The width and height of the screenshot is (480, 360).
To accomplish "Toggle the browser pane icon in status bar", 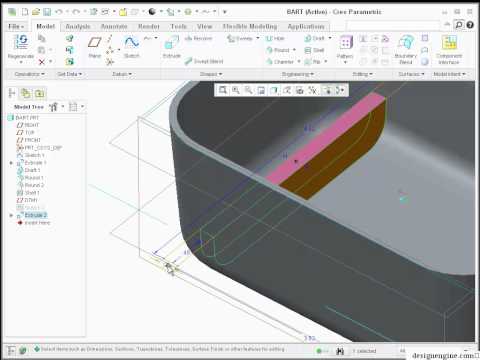I will (x=23, y=350).
